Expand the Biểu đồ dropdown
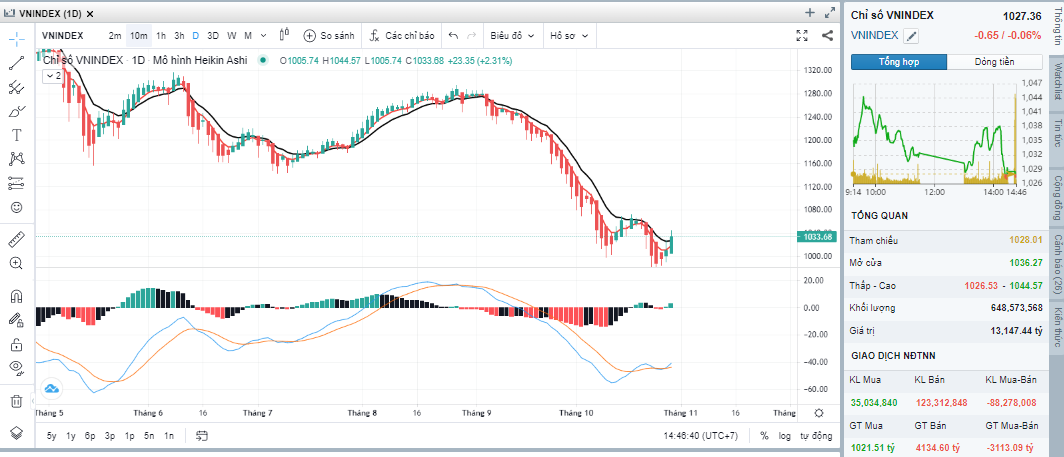1064x457 pixels. 513,35
